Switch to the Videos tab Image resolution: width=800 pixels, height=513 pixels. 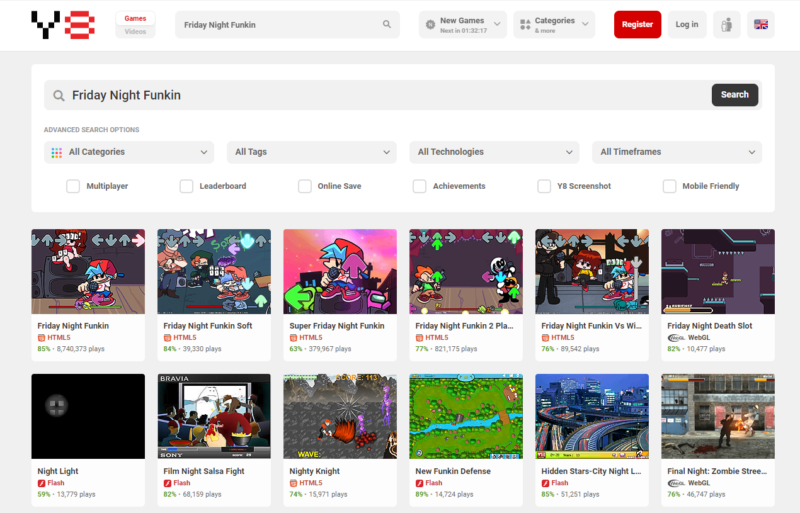tap(135, 32)
